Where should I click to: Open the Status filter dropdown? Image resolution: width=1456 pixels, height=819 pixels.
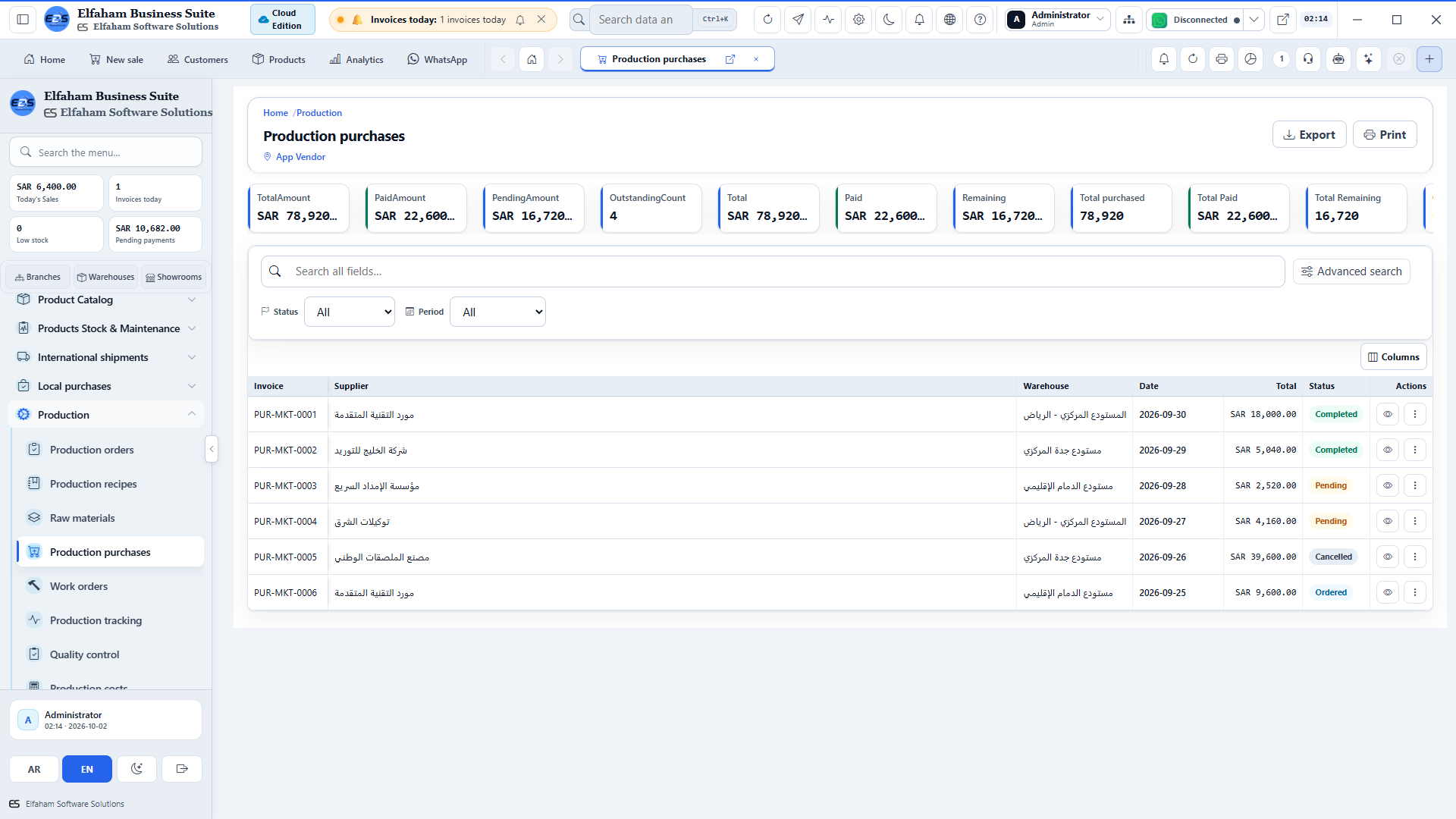point(350,312)
